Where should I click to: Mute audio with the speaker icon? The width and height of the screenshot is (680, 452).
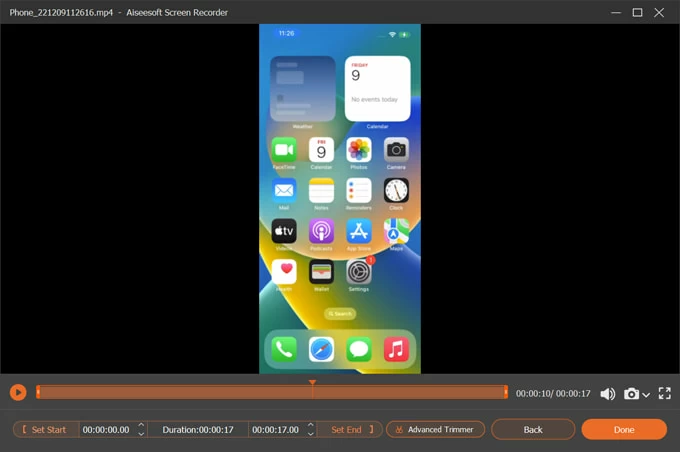(608, 394)
